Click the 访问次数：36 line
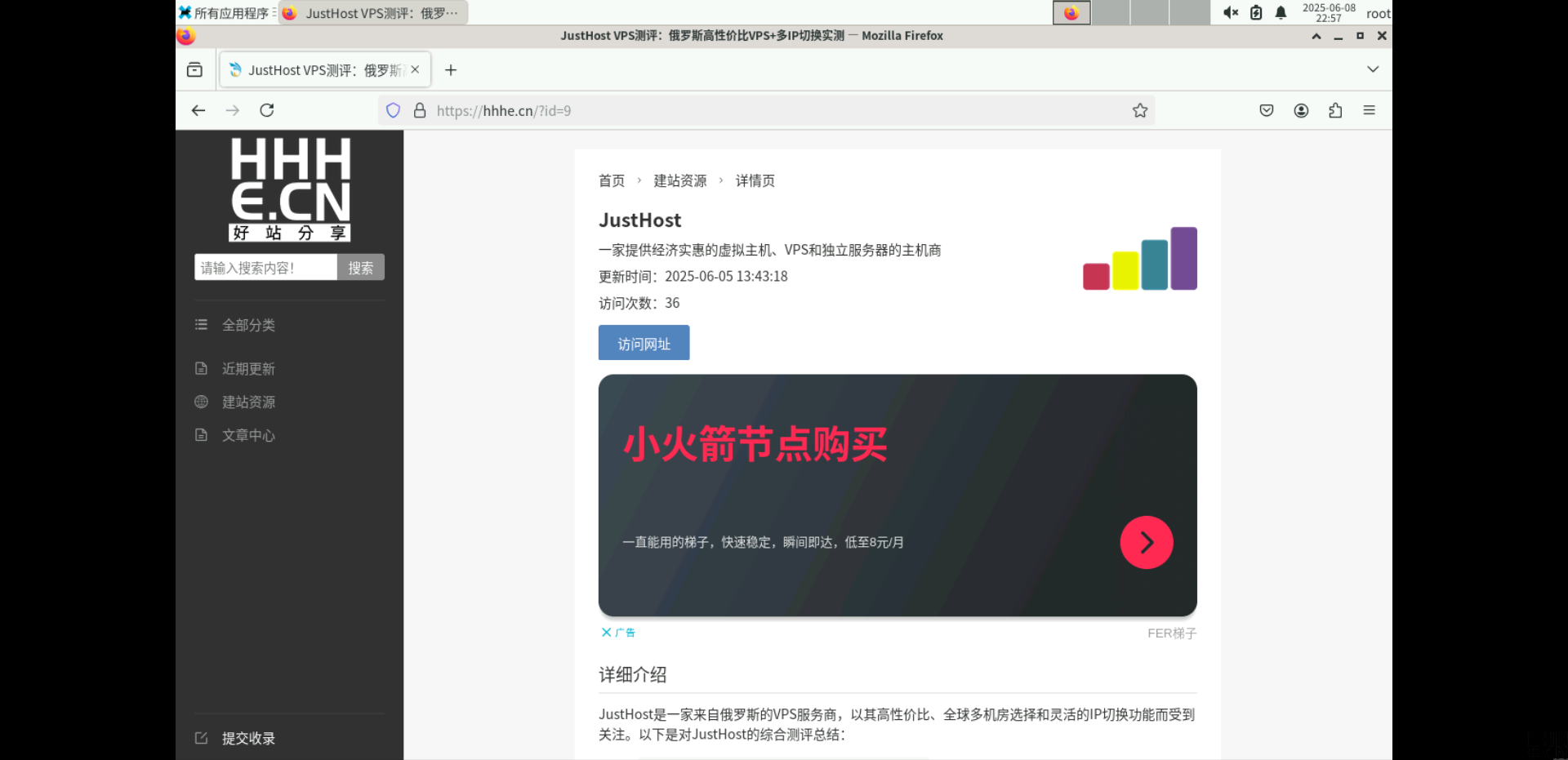The height and width of the screenshot is (760, 1568). tap(639, 304)
